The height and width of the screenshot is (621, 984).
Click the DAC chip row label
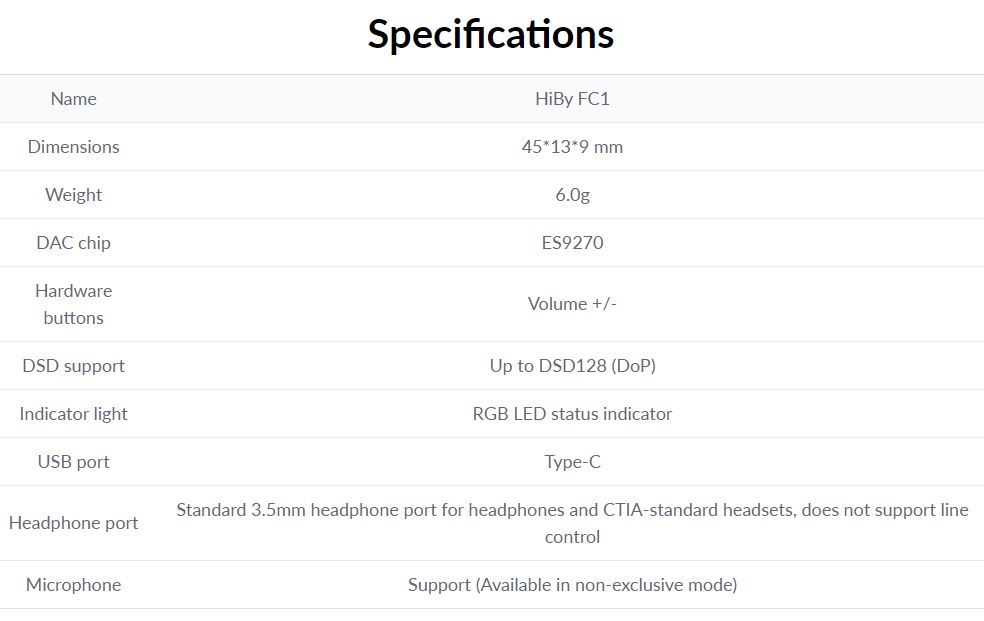point(73,243)
